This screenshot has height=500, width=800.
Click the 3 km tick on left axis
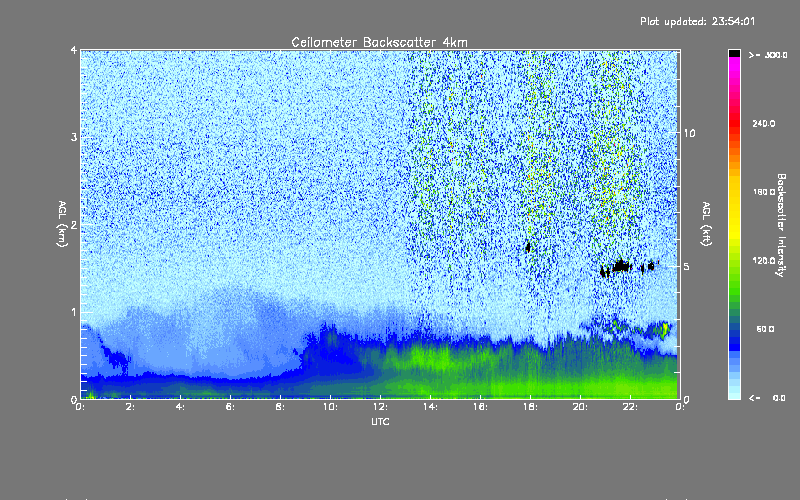coord(74,137)
